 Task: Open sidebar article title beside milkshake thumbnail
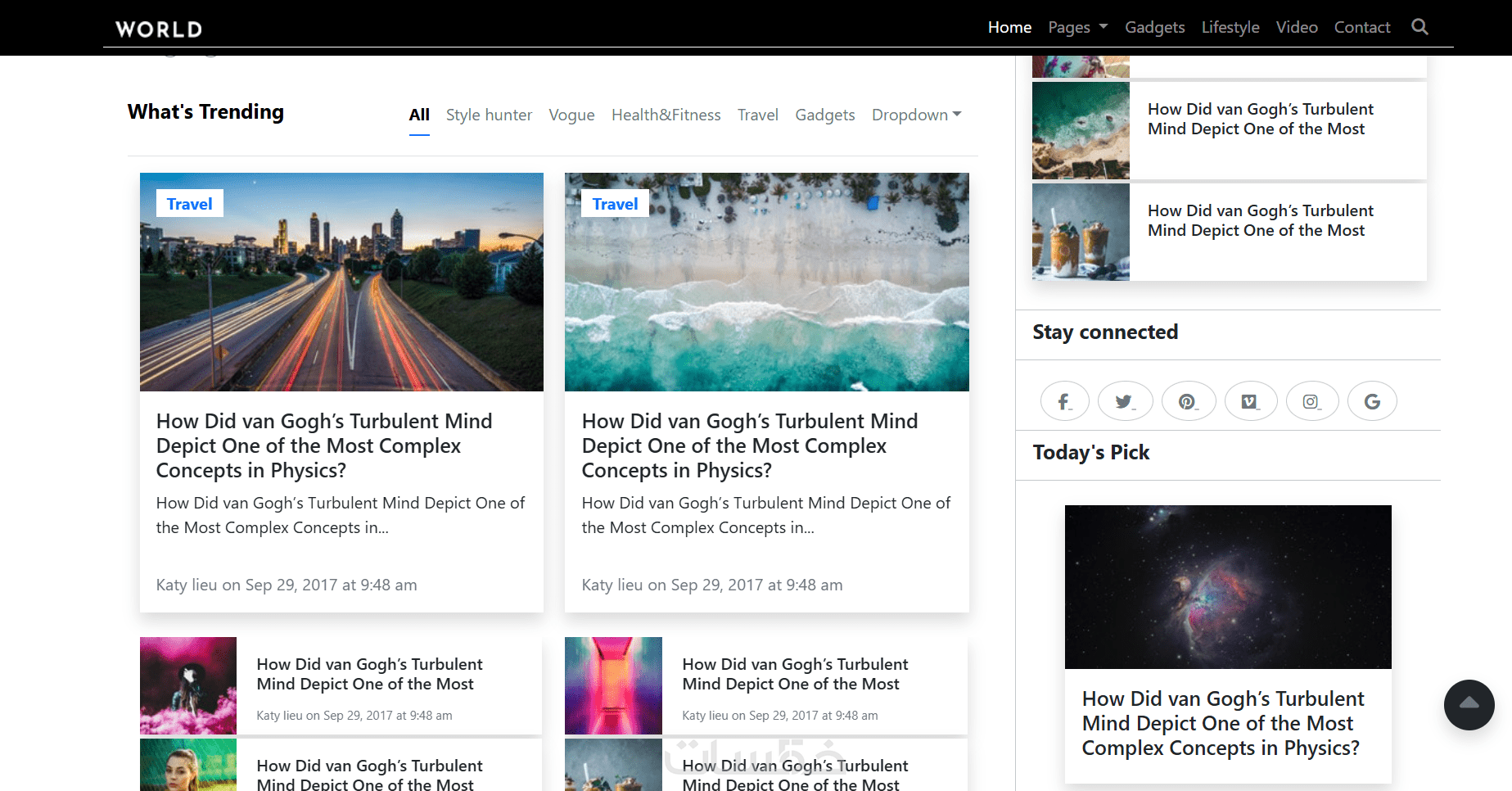click(x=1261, y=220)
